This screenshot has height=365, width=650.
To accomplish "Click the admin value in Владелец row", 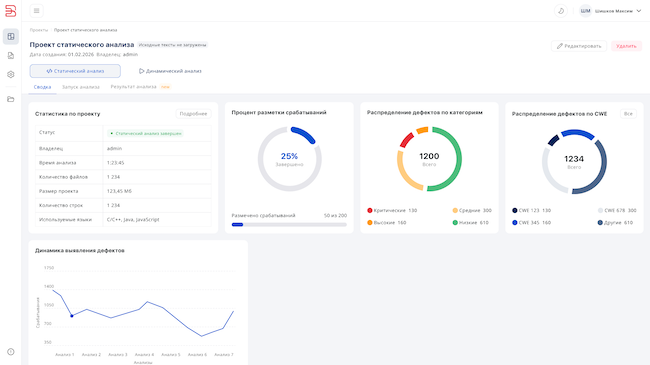I will pyautogui.click(x=114, y=148).
